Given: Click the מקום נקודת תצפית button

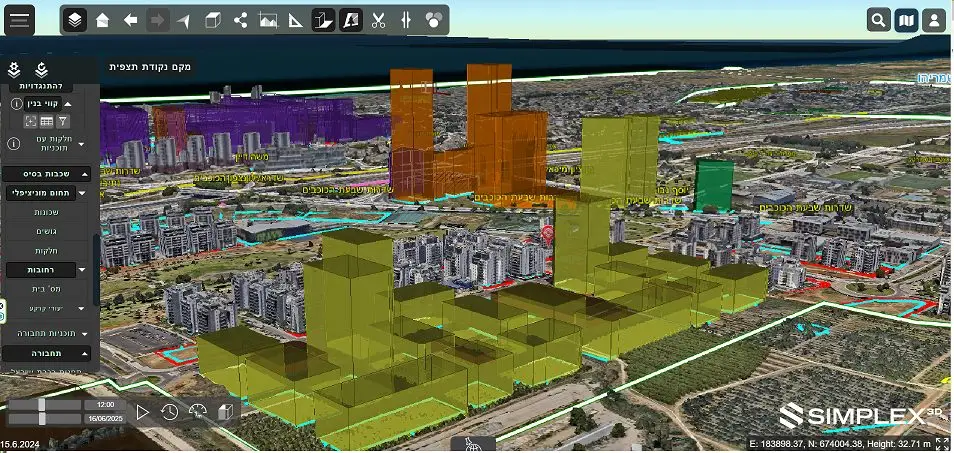Looking at the screenshot, I should pos(150,67).
